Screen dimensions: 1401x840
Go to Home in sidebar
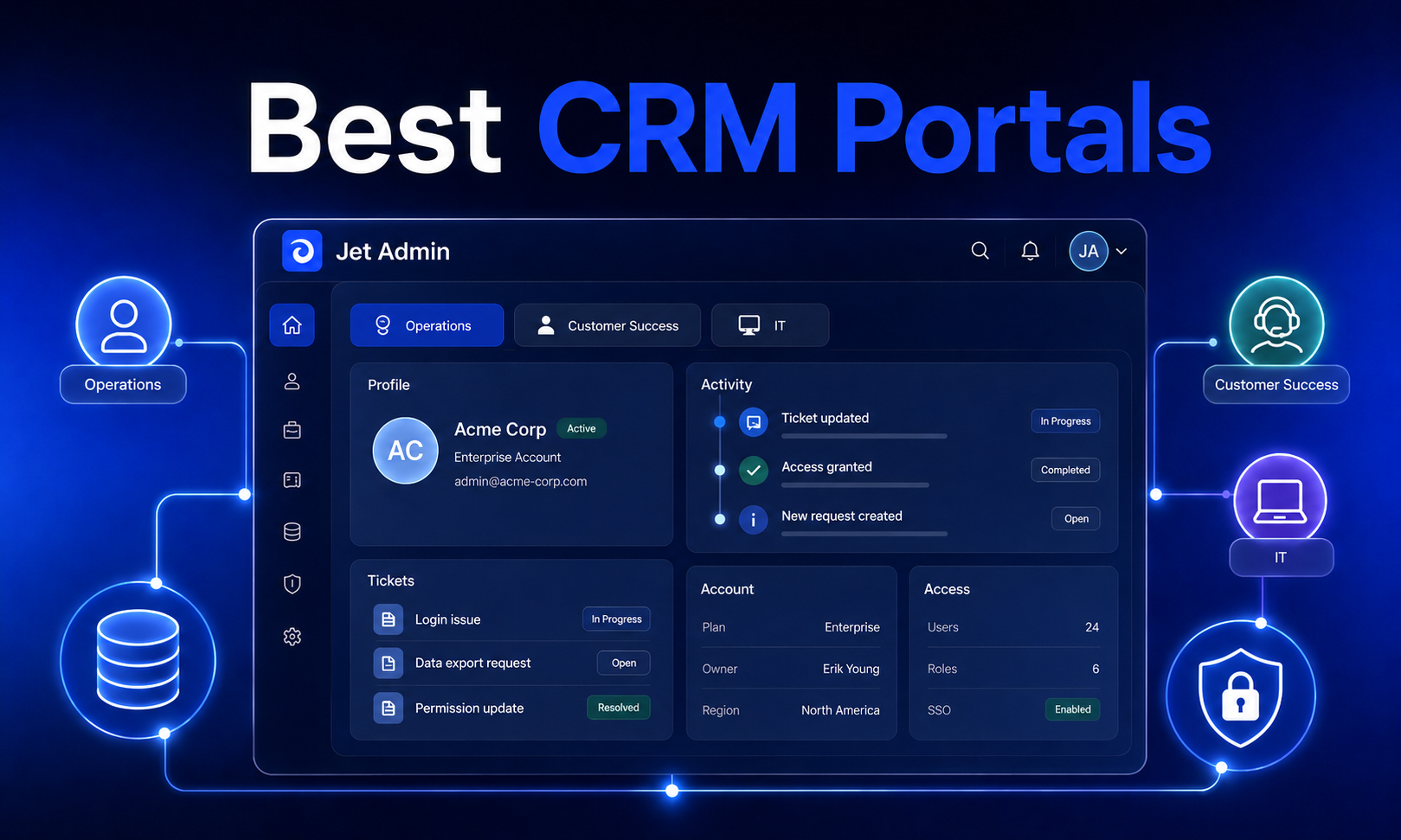tap(292, 325)
